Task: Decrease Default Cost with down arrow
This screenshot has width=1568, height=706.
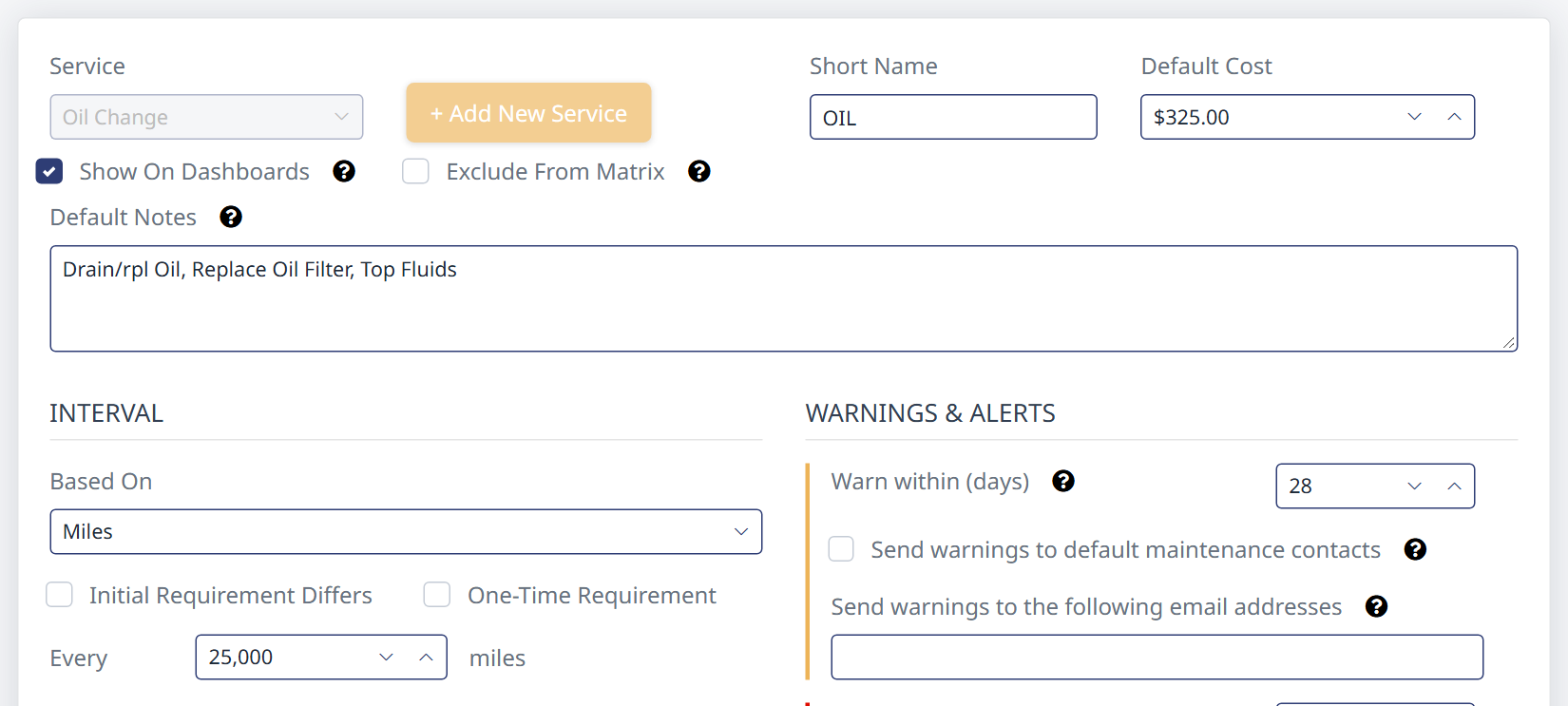Action: (1414, 117)
